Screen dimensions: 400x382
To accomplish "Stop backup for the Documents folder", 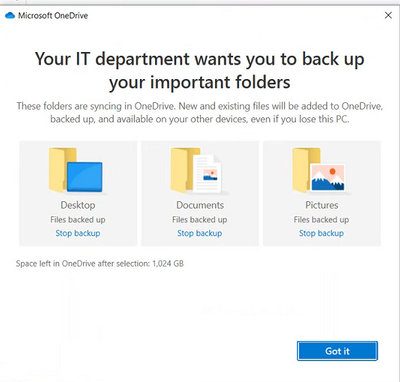I will pyautogui.click(x=200, y=233).
